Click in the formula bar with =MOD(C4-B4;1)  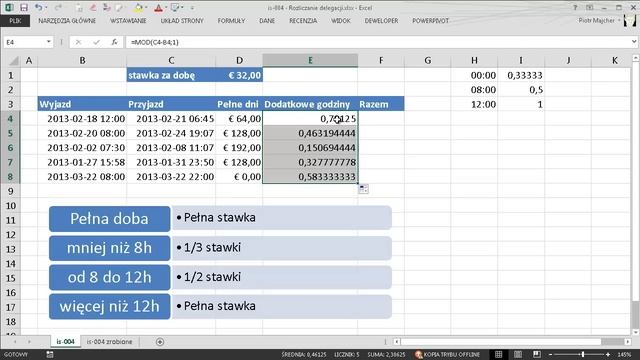click(378, 42)
